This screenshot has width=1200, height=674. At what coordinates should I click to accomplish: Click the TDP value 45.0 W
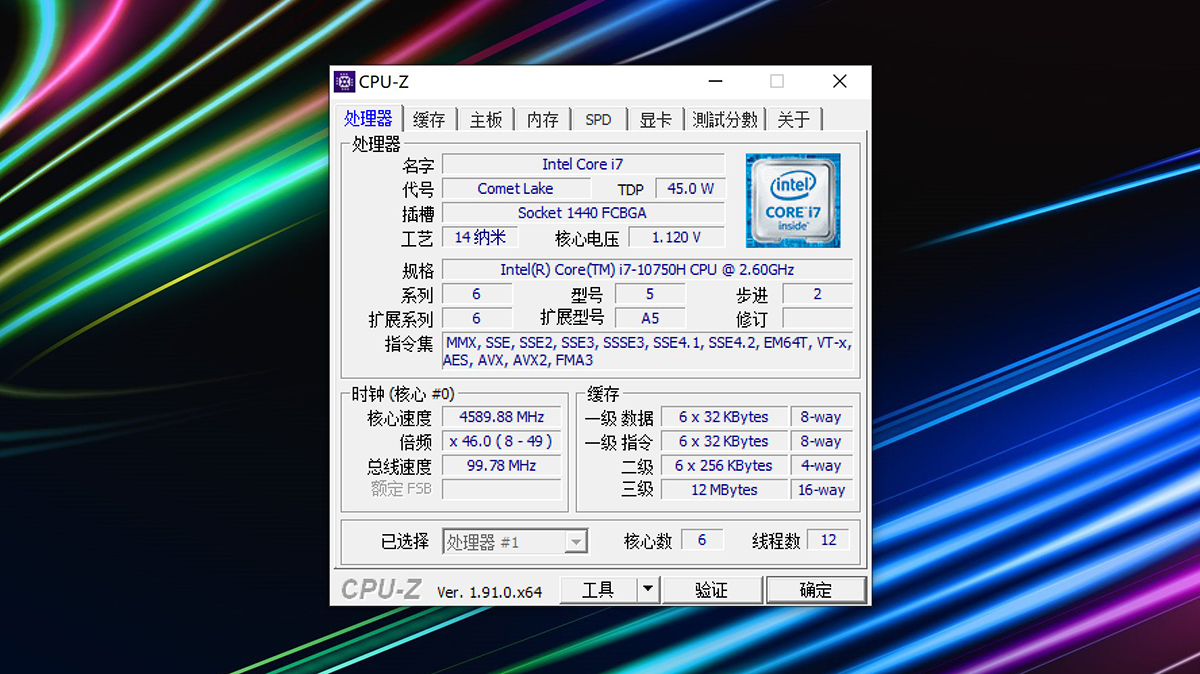[x=690, y=188]
